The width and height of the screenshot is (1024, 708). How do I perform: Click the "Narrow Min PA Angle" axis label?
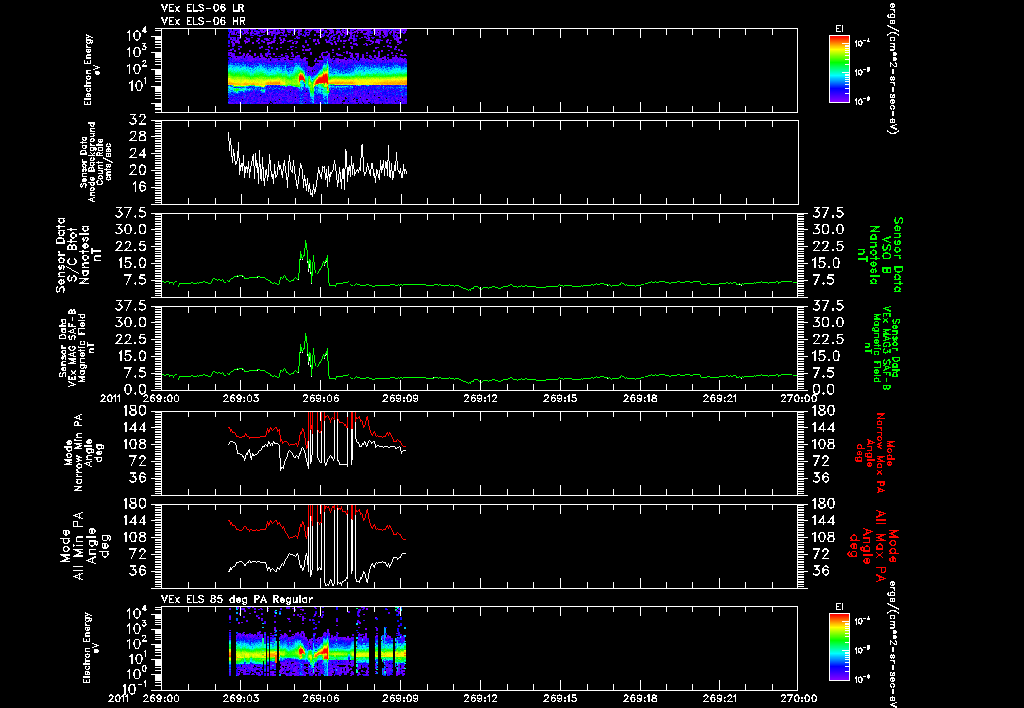point(82,452)
